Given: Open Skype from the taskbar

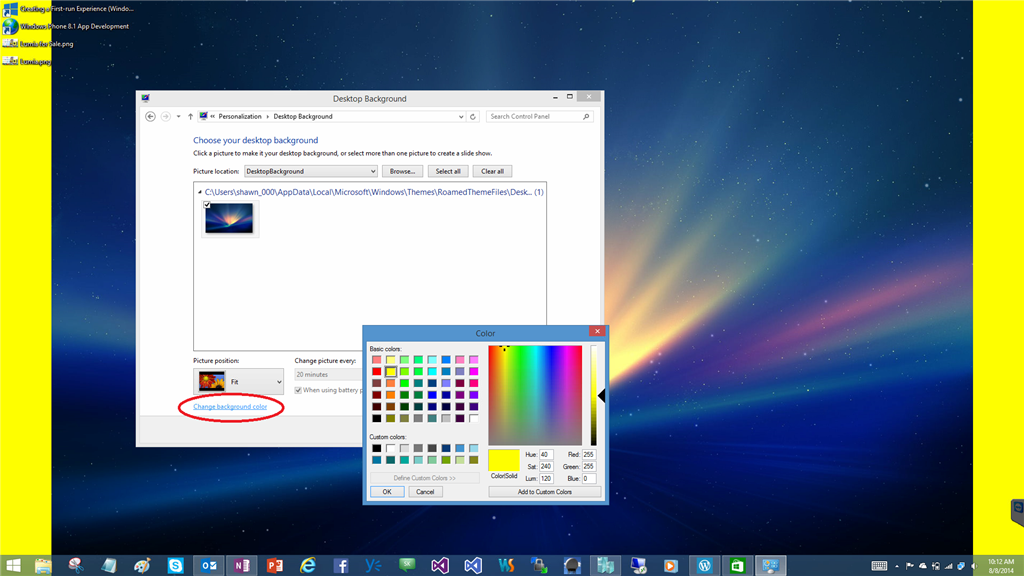Looking at the screenshot, I should [x=175, y=566].
